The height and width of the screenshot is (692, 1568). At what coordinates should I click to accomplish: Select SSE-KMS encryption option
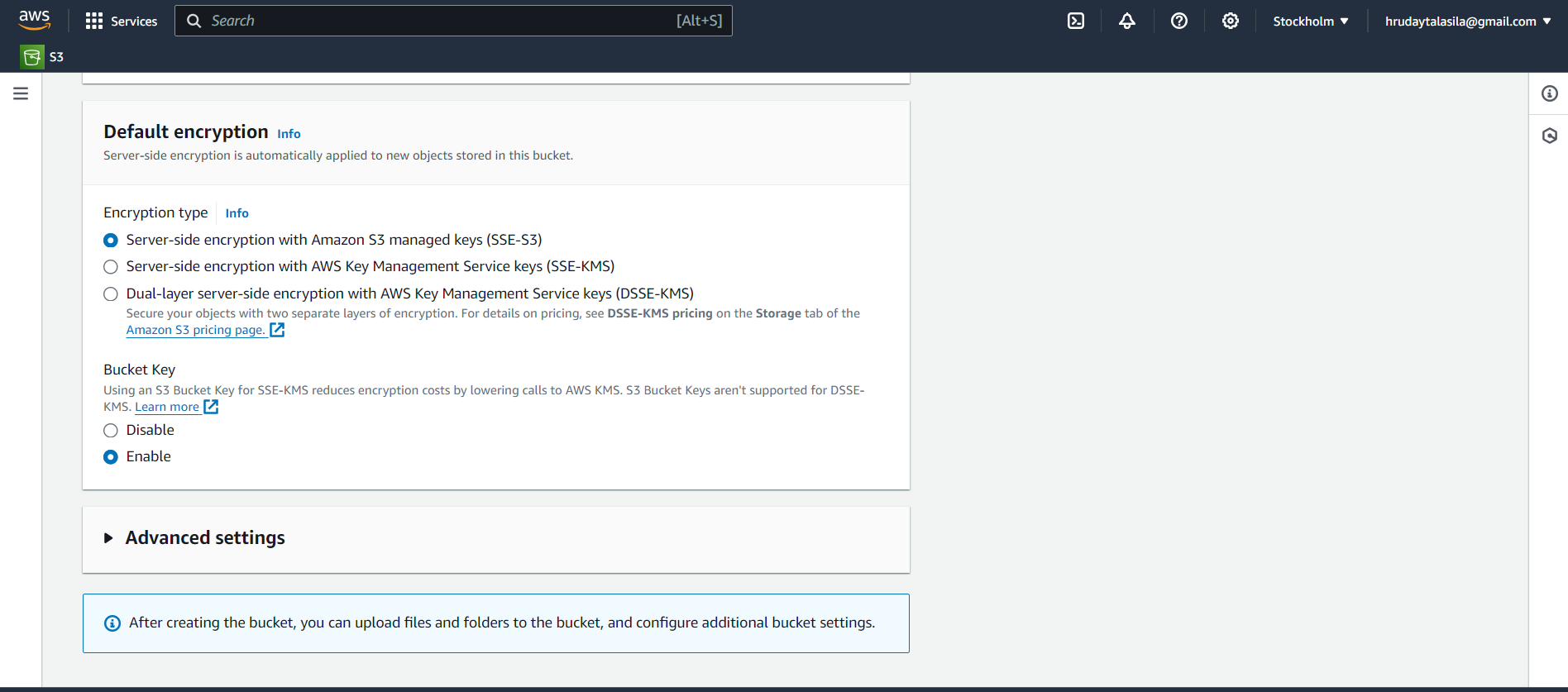tap(111, 267)
